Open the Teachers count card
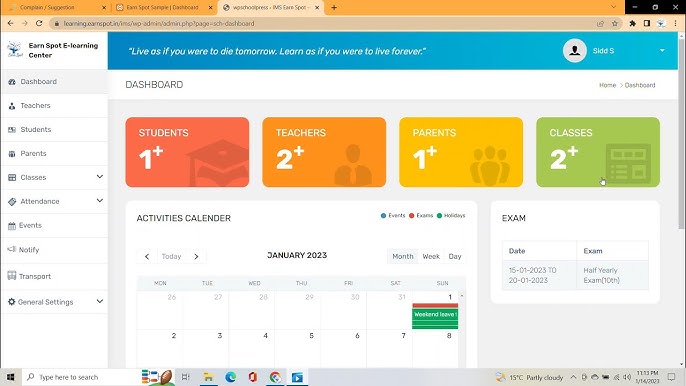 324,152
